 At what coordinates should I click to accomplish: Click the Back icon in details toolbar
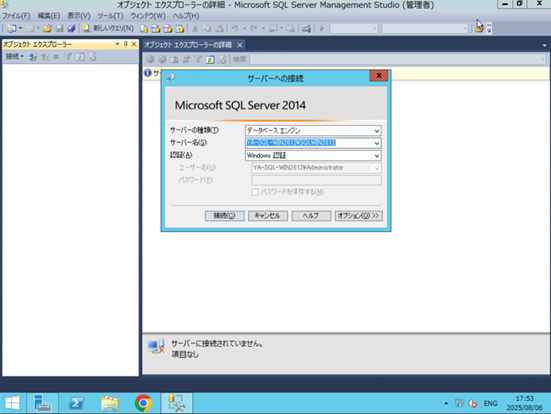[150, 60]
